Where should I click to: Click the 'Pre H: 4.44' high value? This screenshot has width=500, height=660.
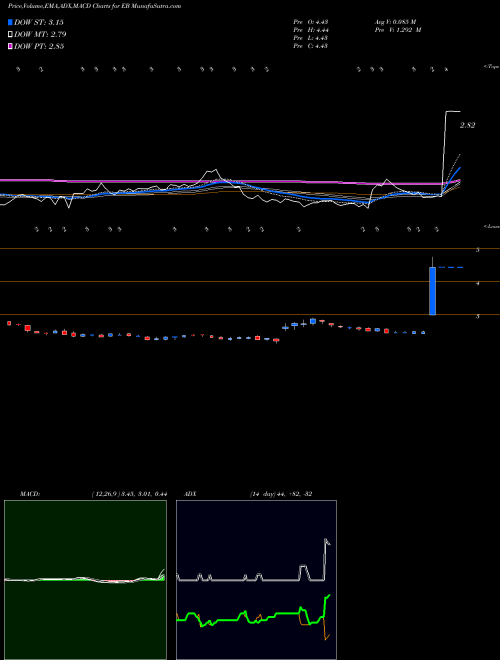pos(311,30)
